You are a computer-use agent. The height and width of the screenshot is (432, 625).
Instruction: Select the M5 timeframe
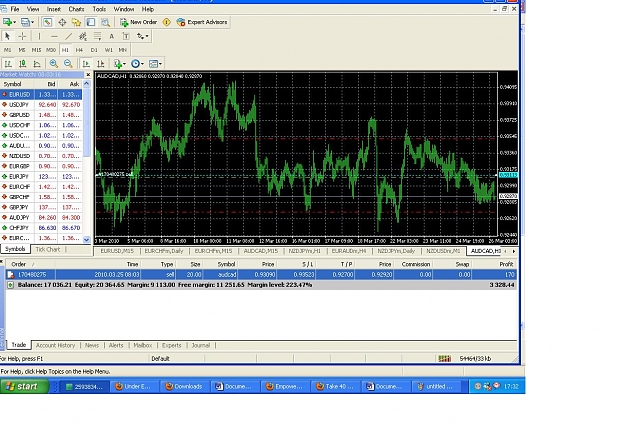(x=22, y=50)
